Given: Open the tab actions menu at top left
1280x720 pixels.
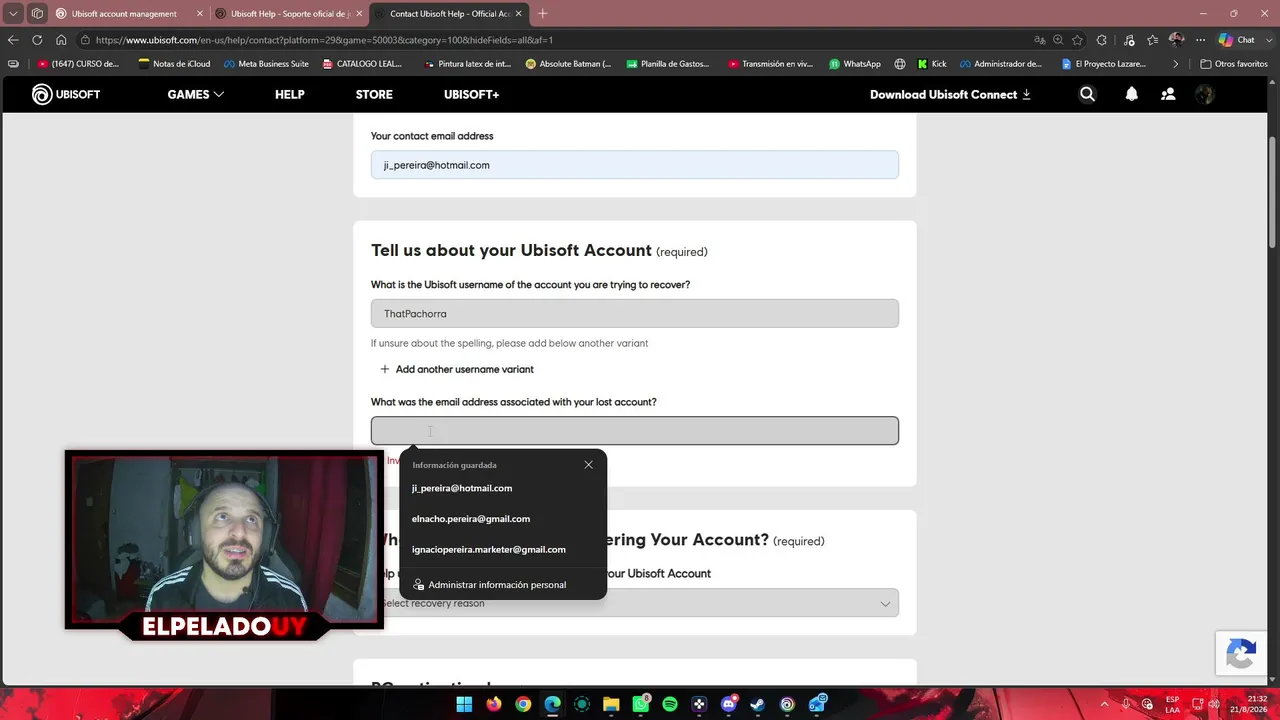Looking at the screenshot, I should pos(13,14).
